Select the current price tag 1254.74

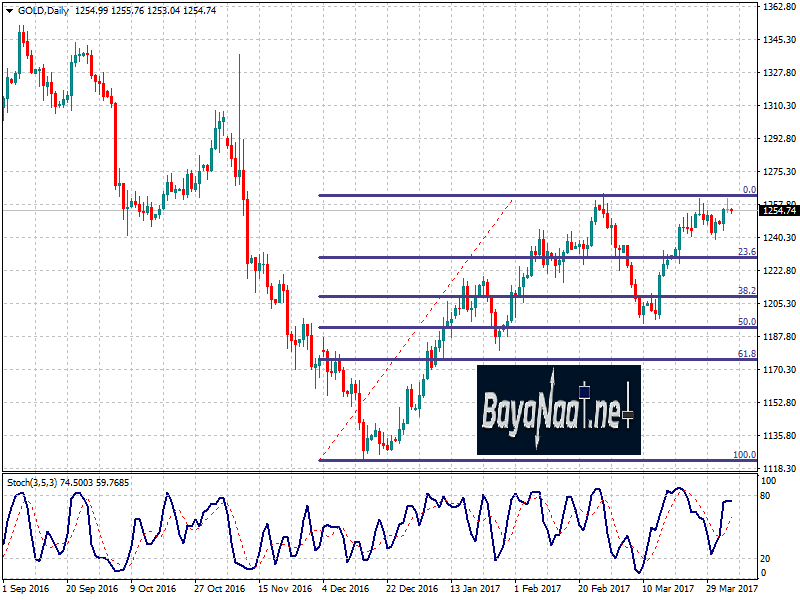click(x=778, y=210)
